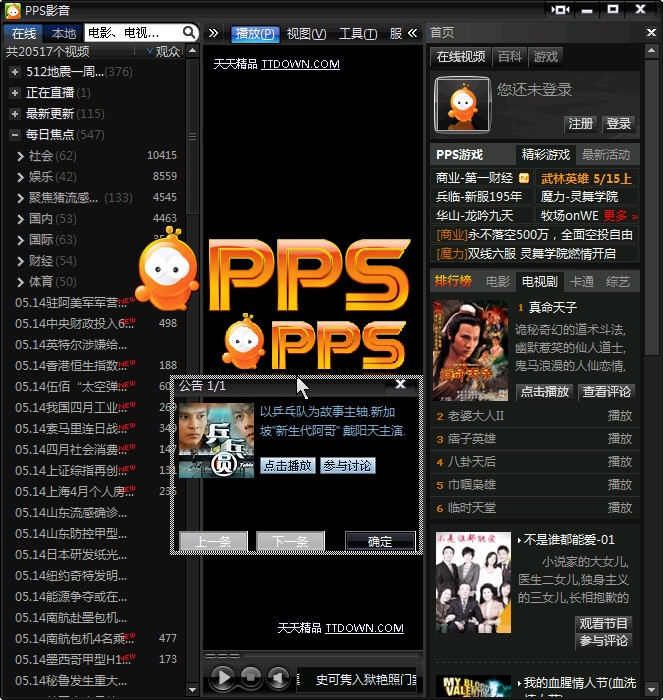Click left list scrollbar down arrow
Screen dimensions: 663x700
(x=192, y=689)
